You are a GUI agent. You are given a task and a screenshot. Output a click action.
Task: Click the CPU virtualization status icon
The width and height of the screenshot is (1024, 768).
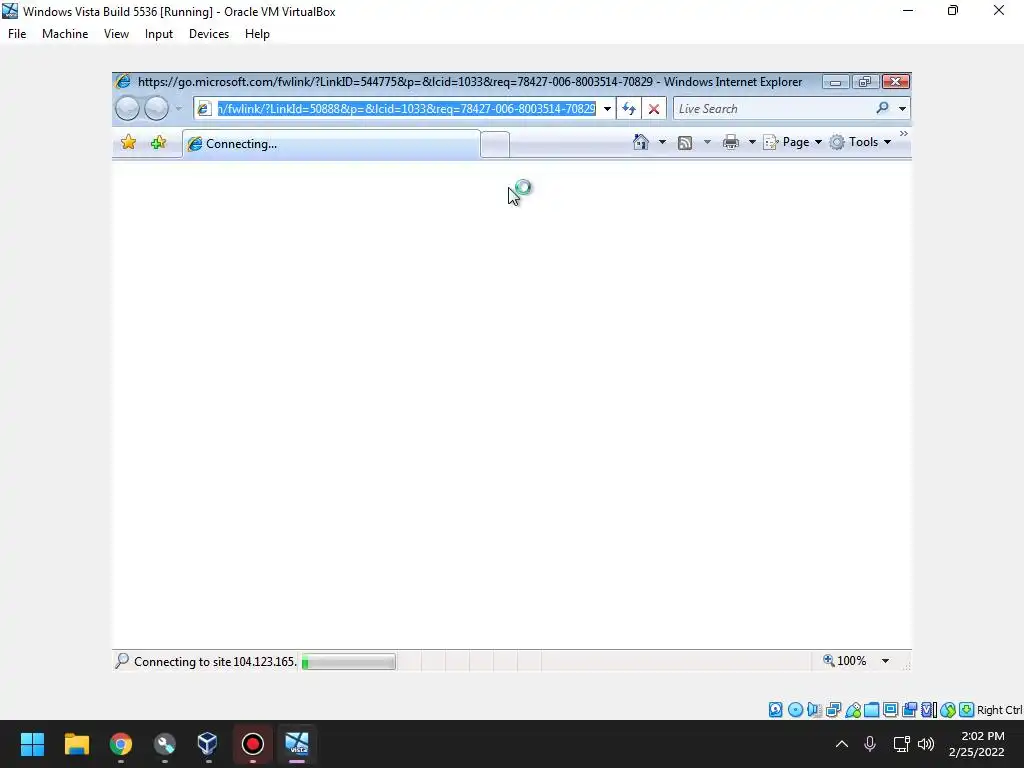[929, 710]
